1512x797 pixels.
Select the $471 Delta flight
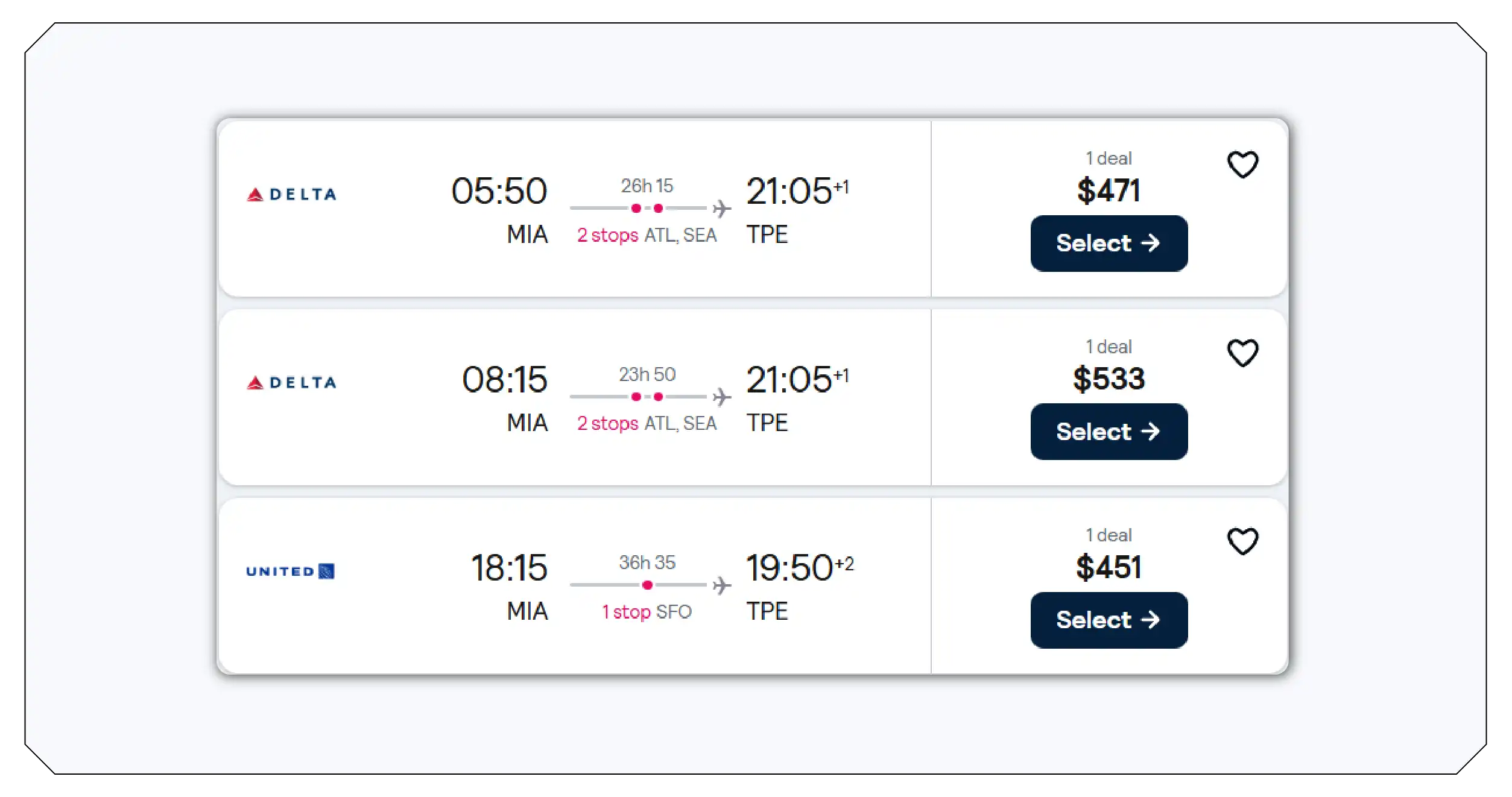click(1109, 243)
